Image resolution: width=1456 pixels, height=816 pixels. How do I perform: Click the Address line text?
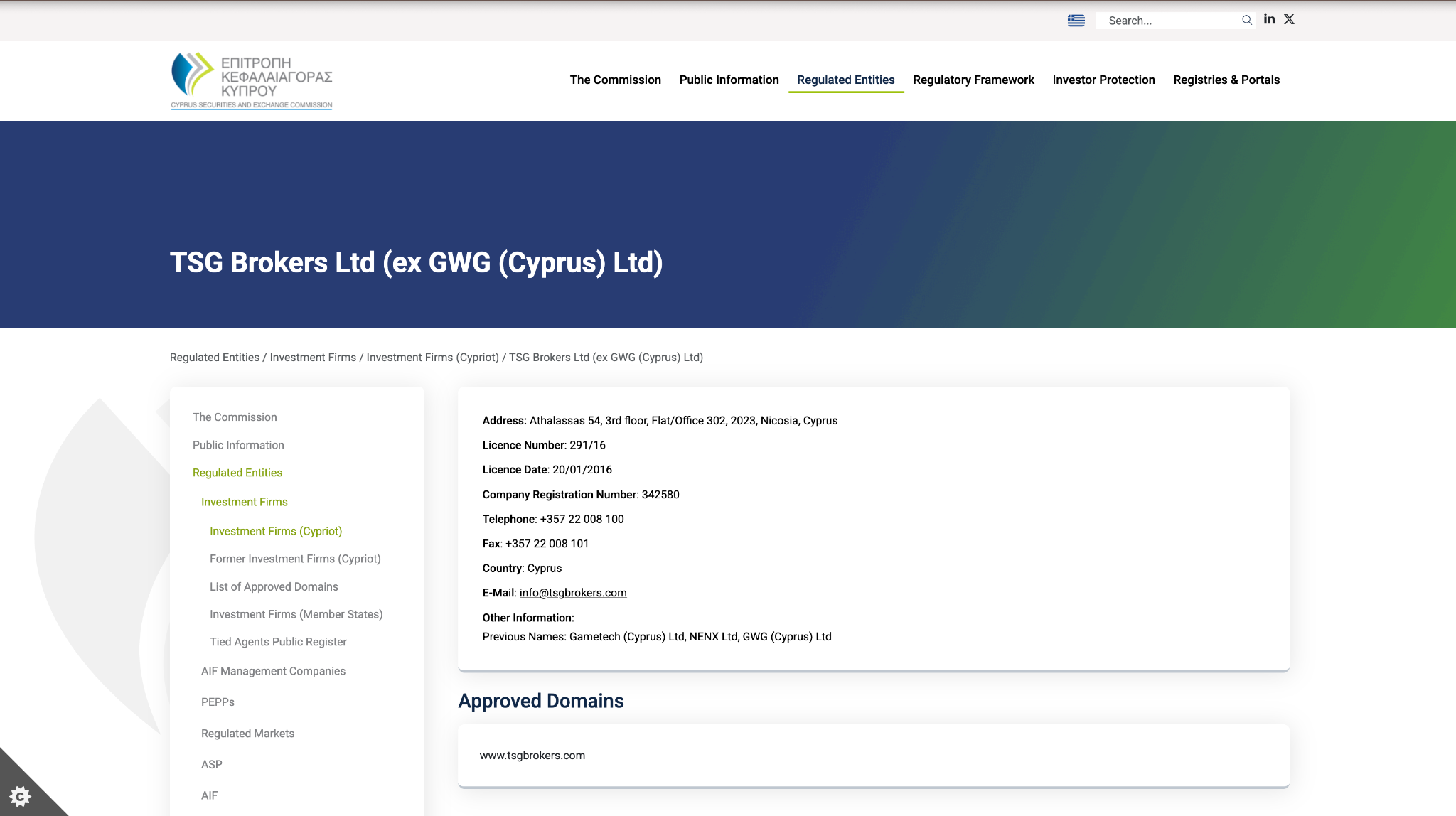pyautogui.click(x=660, y=421)
